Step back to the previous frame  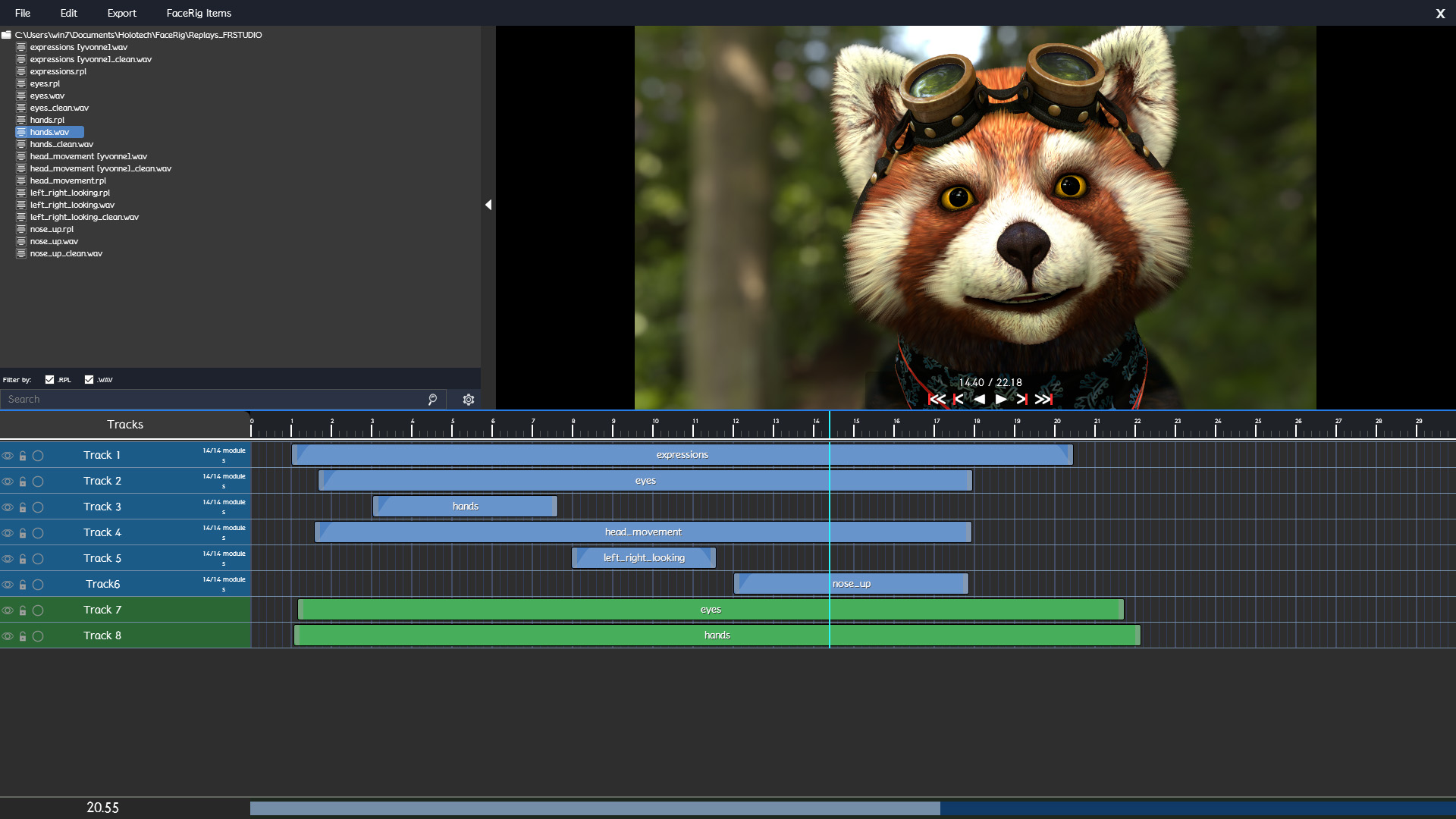(960, 399)
